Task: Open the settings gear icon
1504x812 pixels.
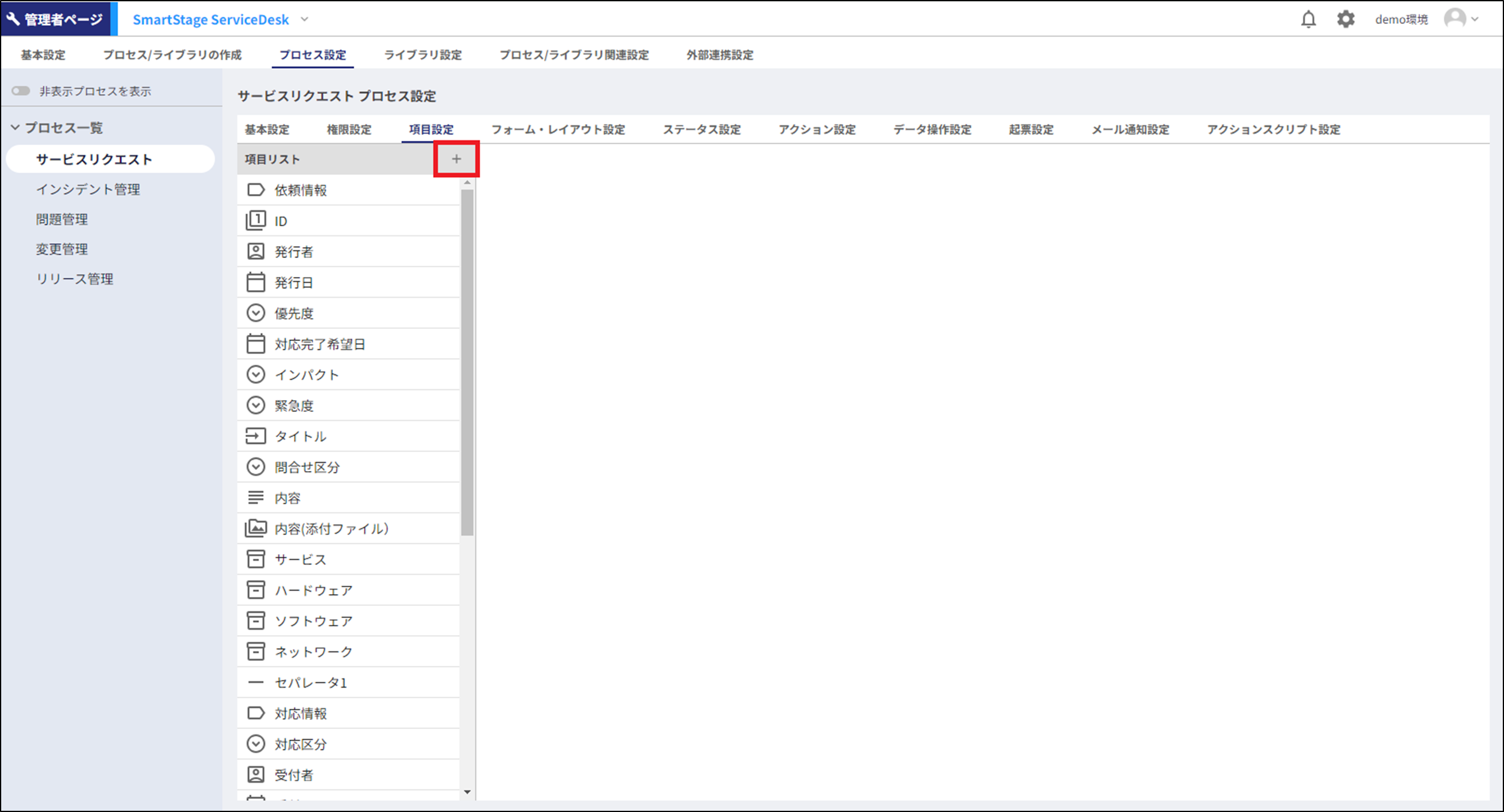Action: click(x=1345, y=19)
